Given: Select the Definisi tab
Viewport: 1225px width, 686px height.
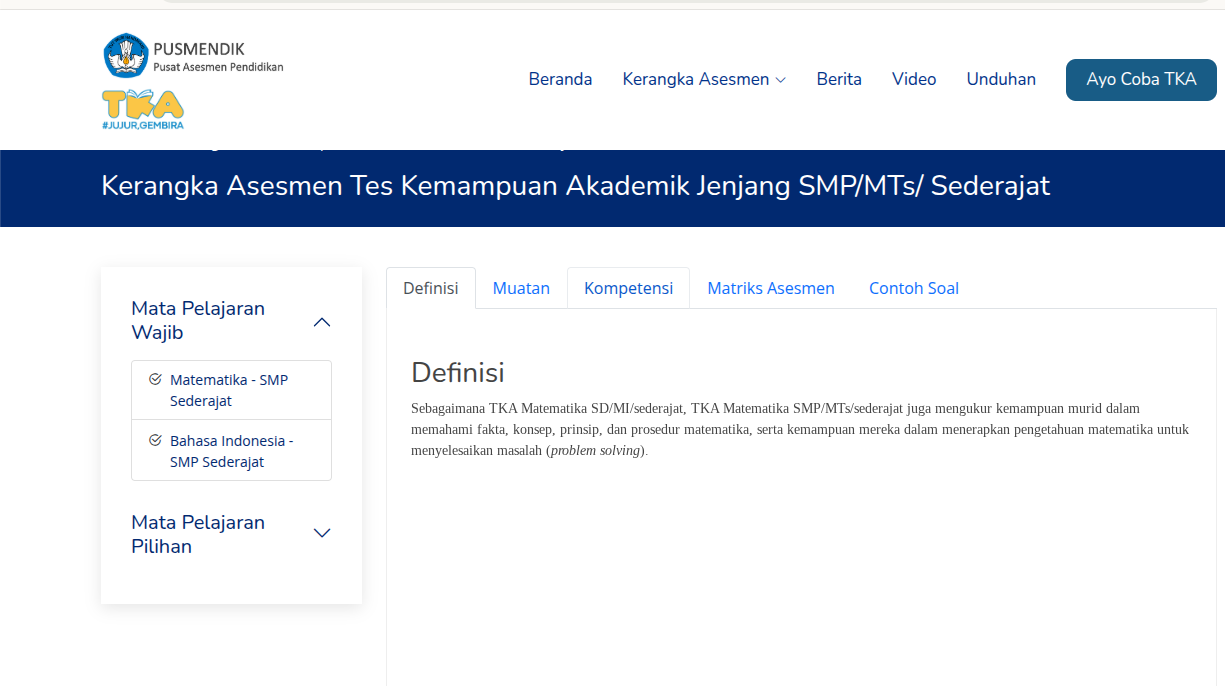Looking at the screenshot, I should pos(430,288).
